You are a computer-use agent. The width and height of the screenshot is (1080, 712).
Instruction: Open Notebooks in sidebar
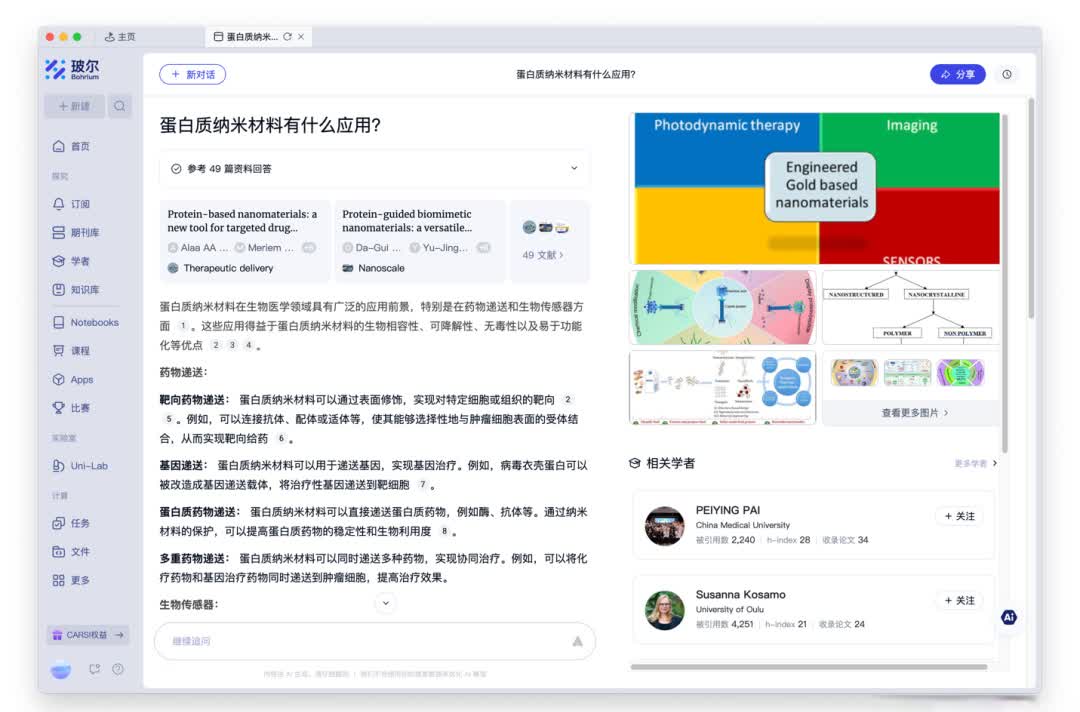pos(85,322)
